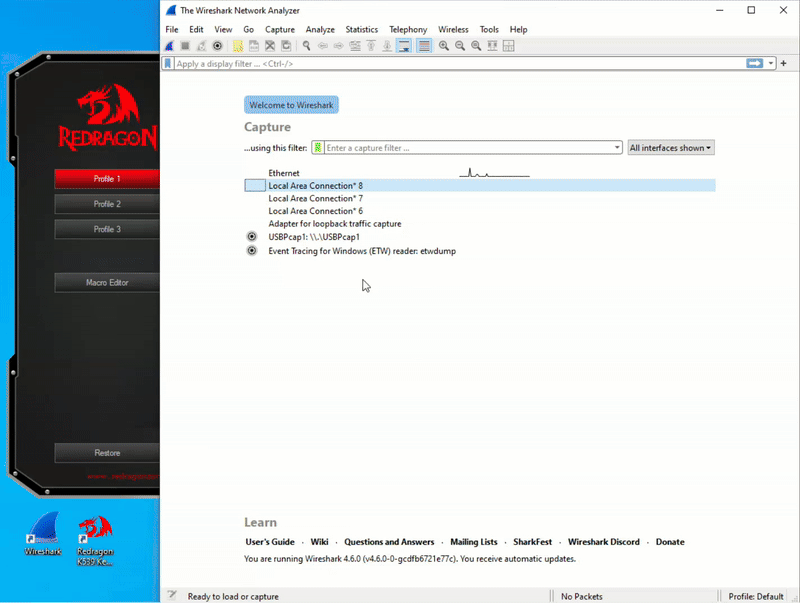Toggle packet colorization using coloring rules
The width and height of the screenshot is (800, 603).
click(424, 46)
